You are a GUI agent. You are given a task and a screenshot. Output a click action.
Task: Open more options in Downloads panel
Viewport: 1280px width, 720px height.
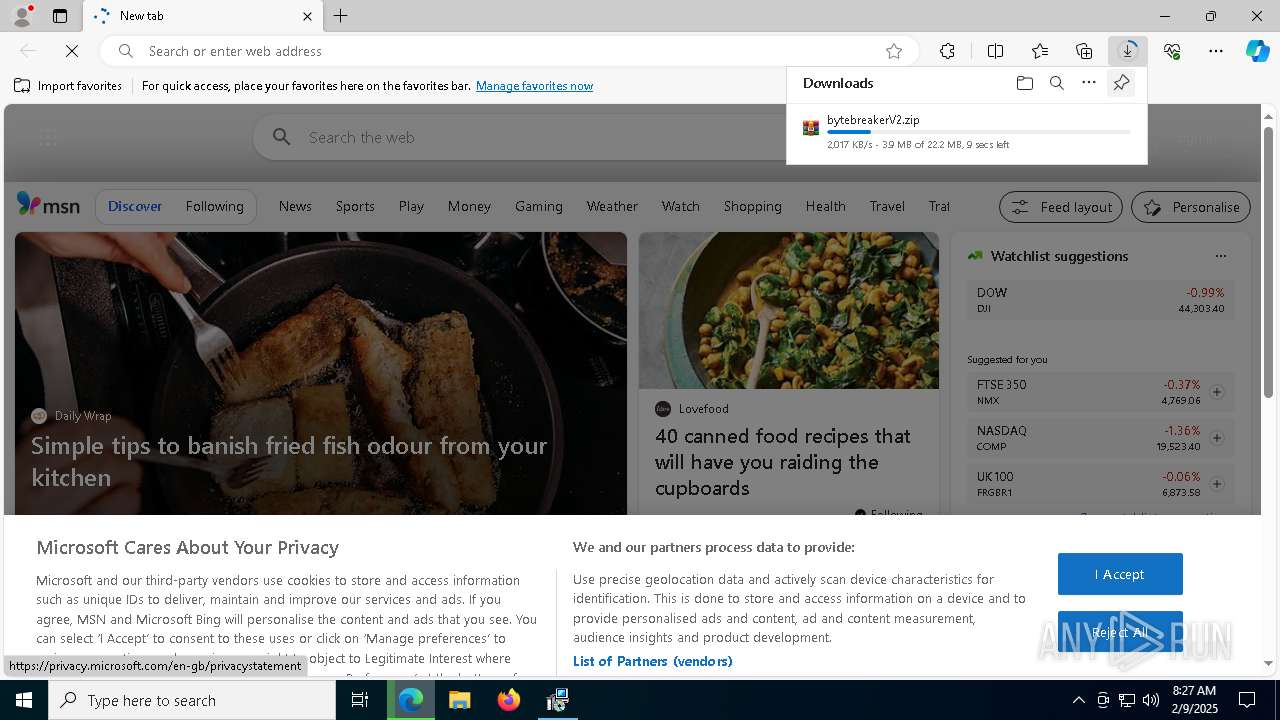pyautogui.click(x=1089, y=83)
